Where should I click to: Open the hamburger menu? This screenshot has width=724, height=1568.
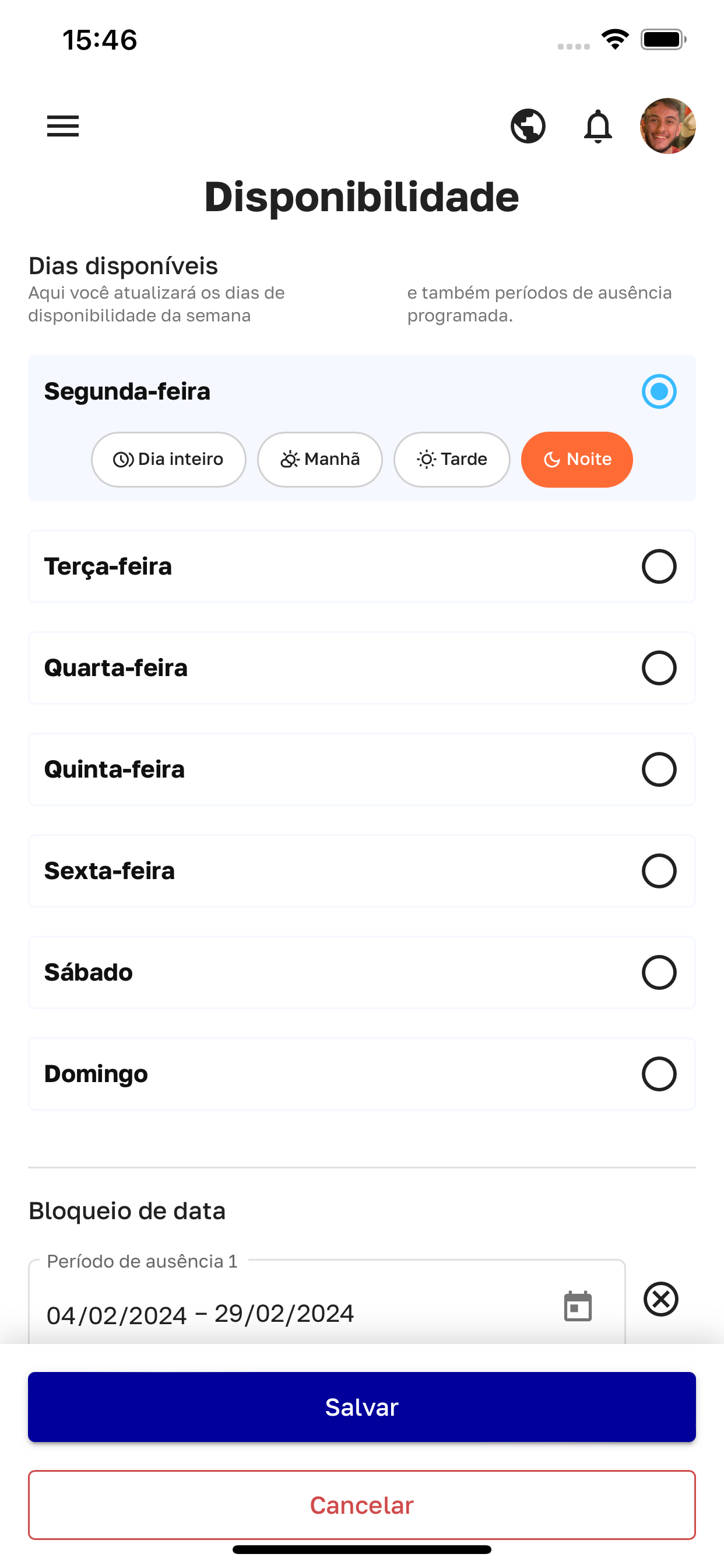[63, 126]
